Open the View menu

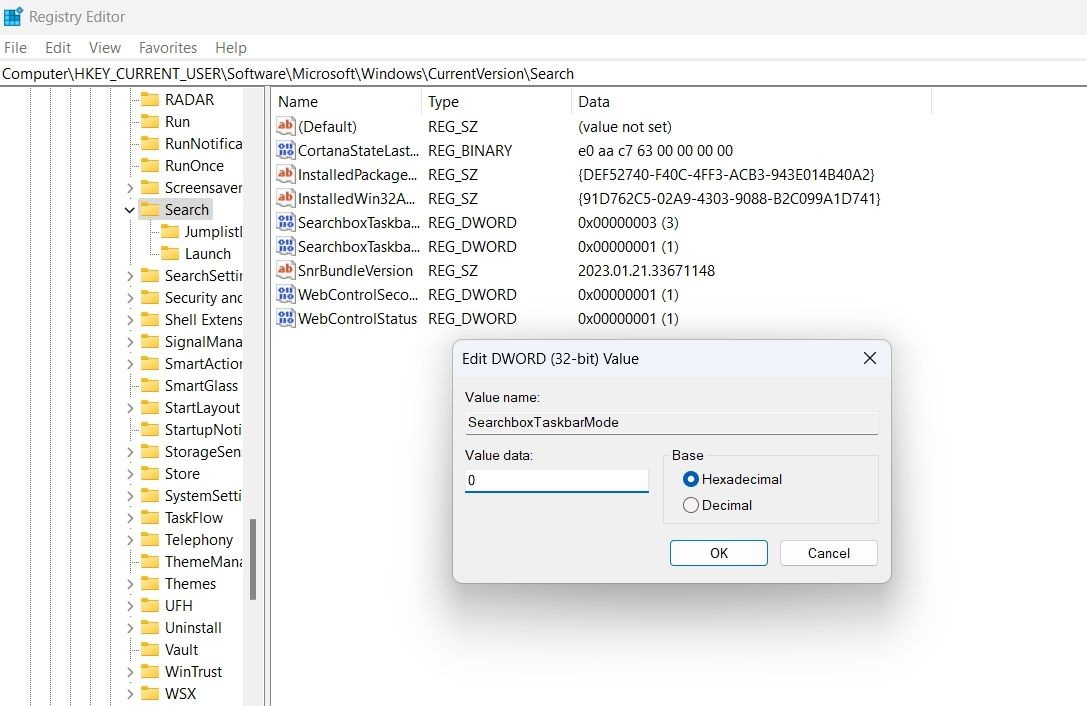tap(105, 48)
